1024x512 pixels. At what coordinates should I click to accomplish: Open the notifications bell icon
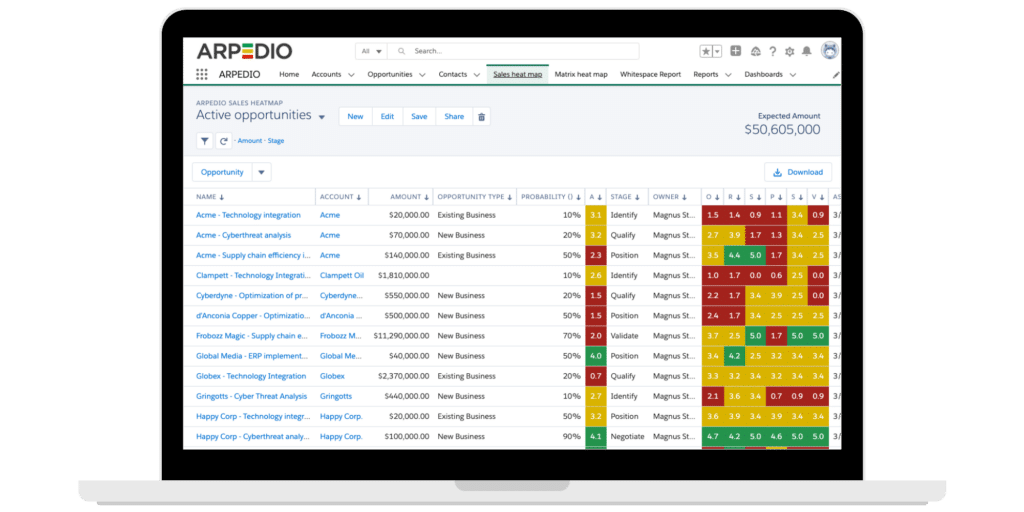click(807, 51)
